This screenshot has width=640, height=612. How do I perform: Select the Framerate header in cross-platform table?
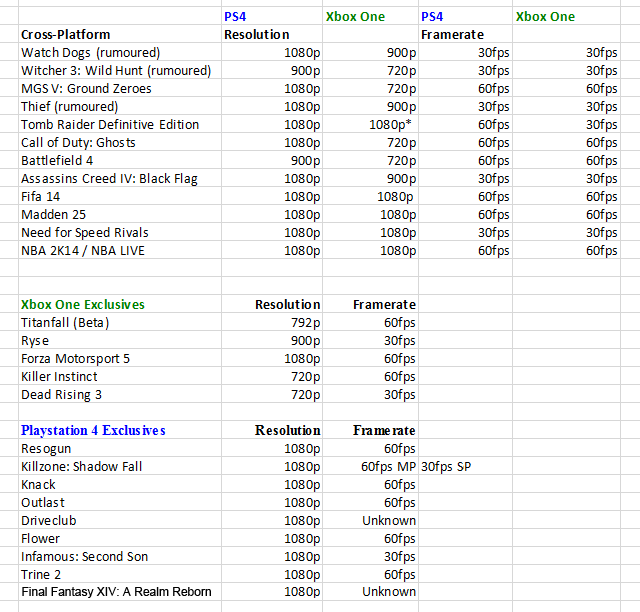coord(465,34)
